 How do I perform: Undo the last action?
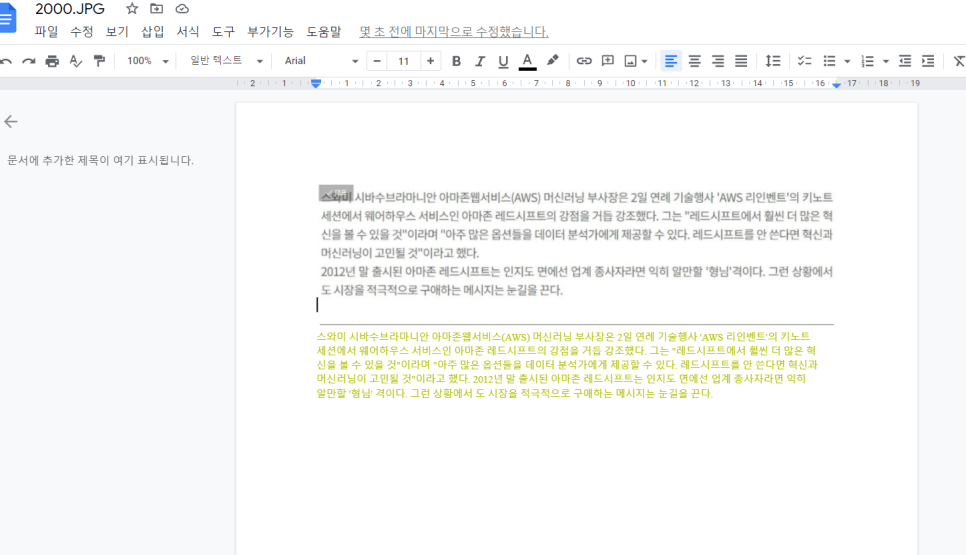(x=6, y=61)
